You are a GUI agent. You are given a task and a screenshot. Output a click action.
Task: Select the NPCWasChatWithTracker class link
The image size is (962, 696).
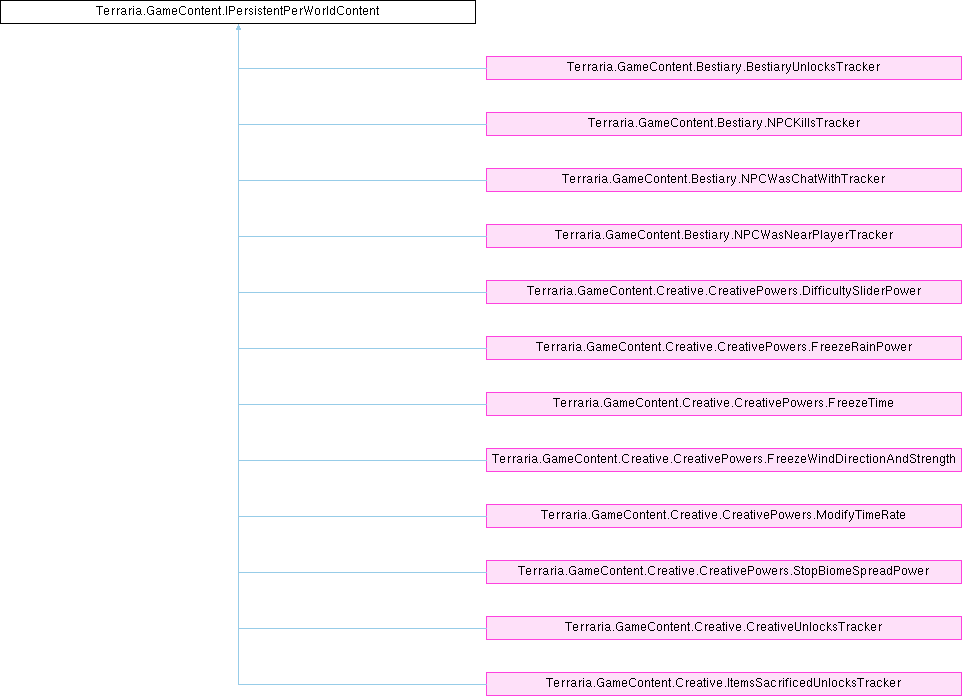pyautogui.click(x=723, y=180)
